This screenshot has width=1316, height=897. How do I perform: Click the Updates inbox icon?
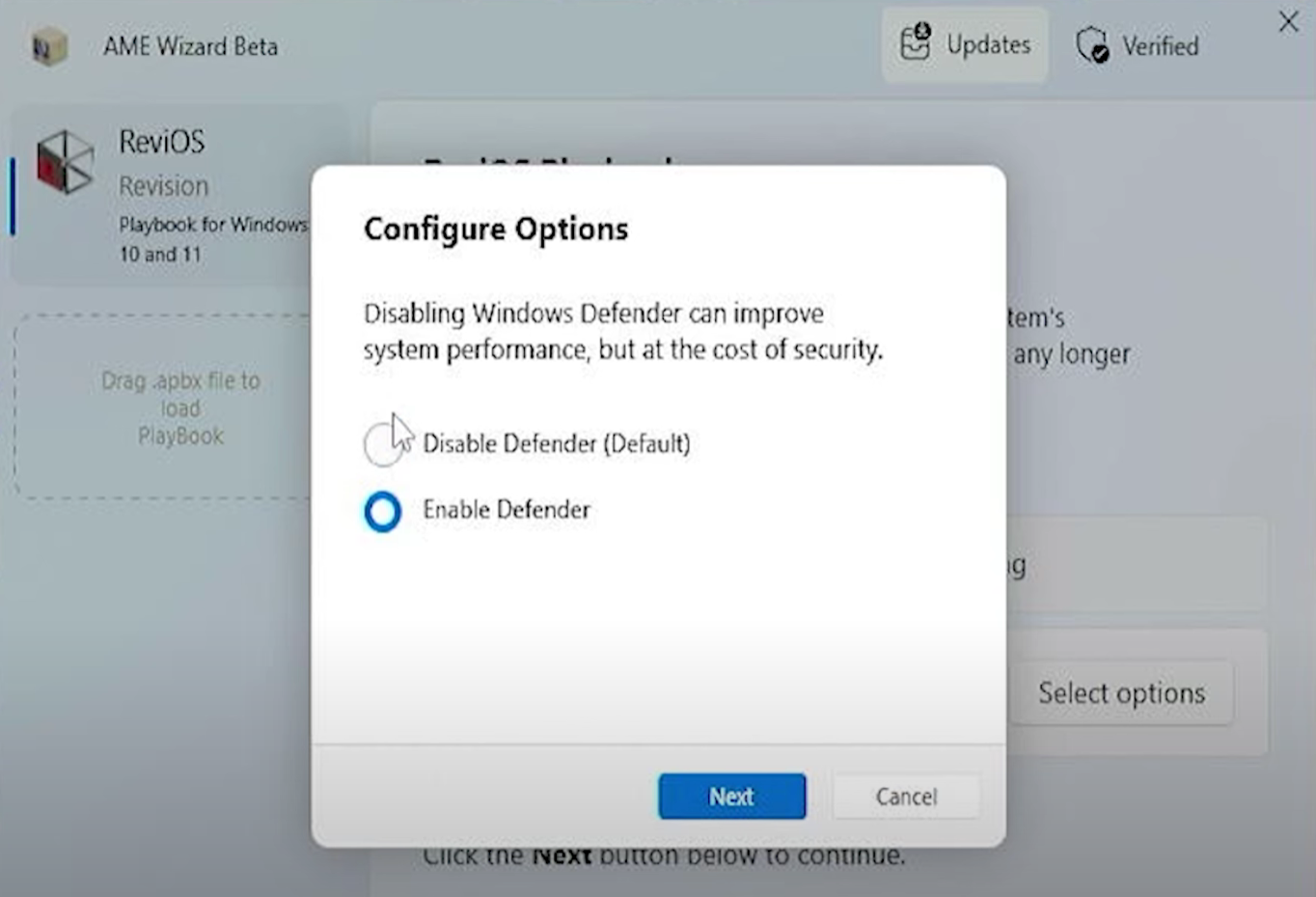pos(915,43)
